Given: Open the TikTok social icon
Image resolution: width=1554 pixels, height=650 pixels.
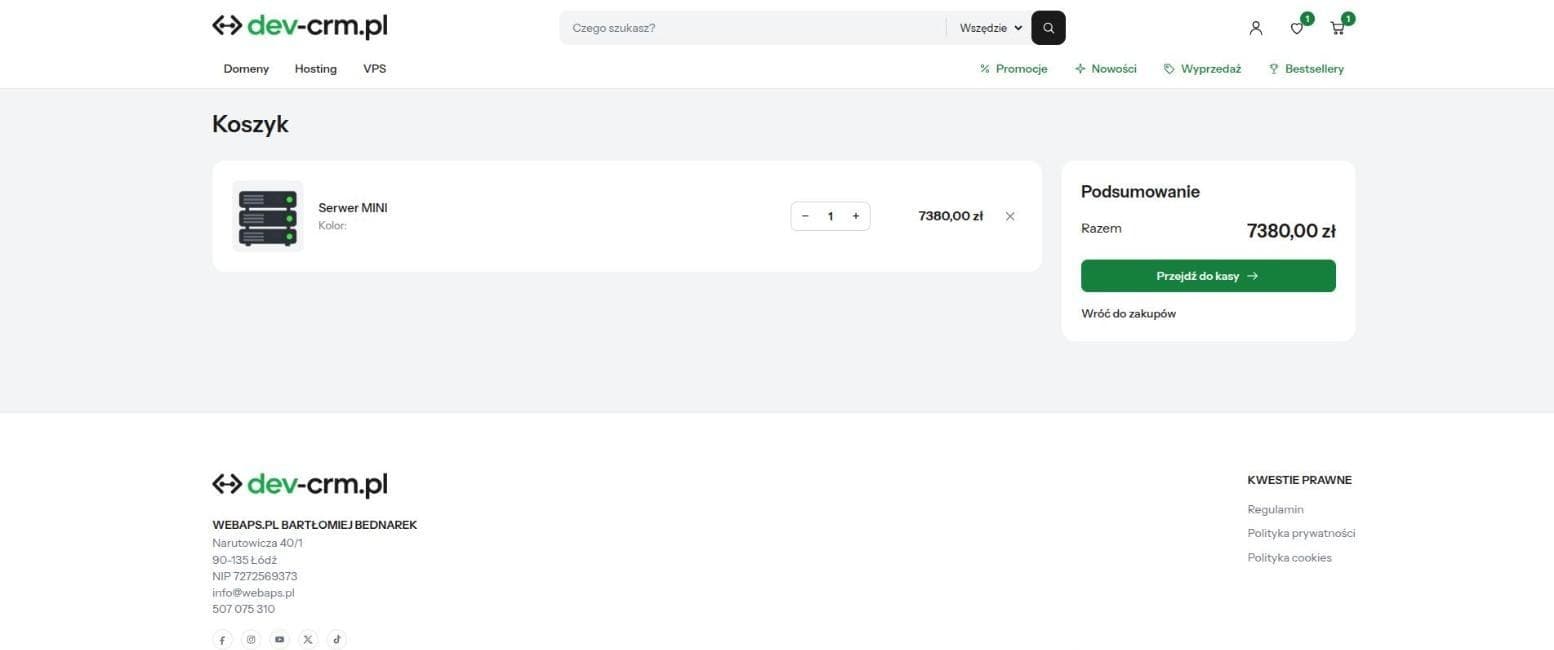Looking at the screenshot, I should (337, 640).
